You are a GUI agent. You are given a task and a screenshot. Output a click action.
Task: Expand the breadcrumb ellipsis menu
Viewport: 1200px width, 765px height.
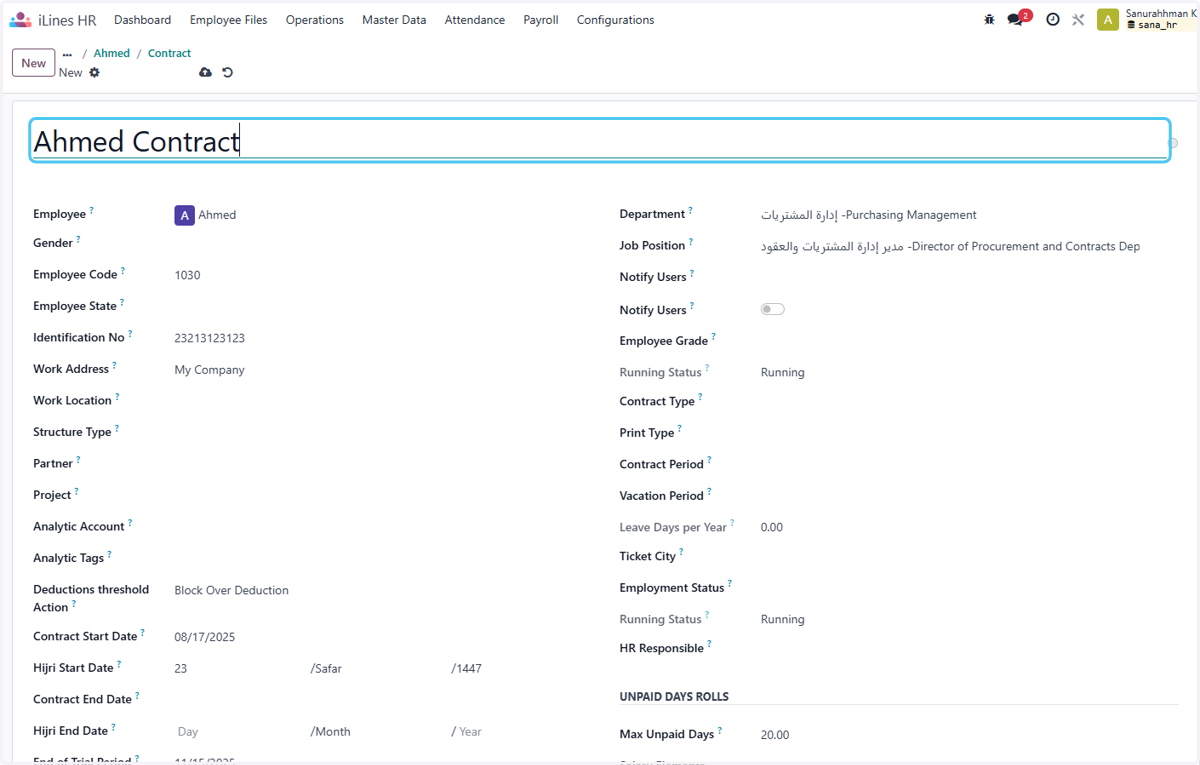pyautogui.click(x=67, y=54)
